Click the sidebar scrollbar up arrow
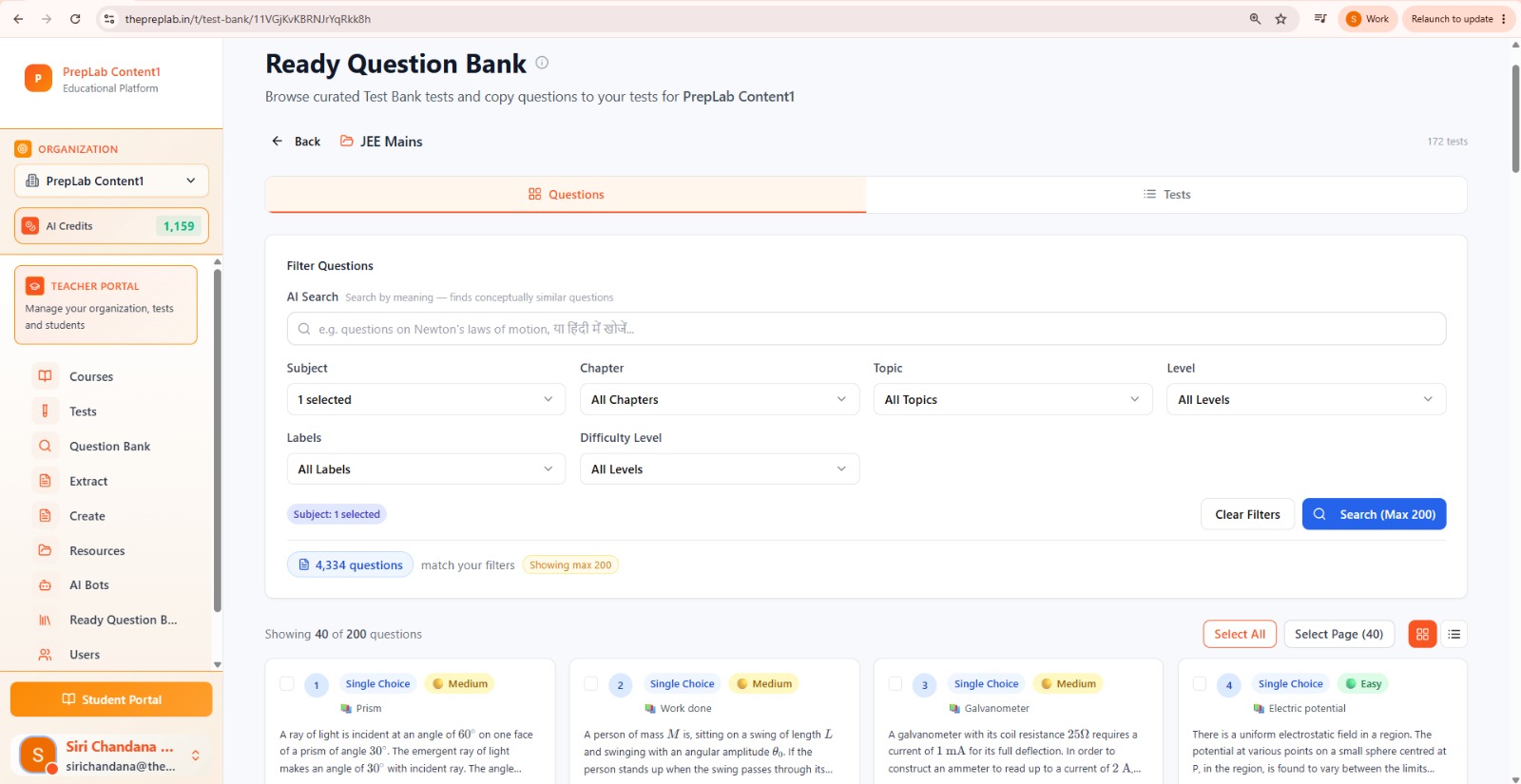Screen dimensions: 1521x784 (x=218, y=261)
